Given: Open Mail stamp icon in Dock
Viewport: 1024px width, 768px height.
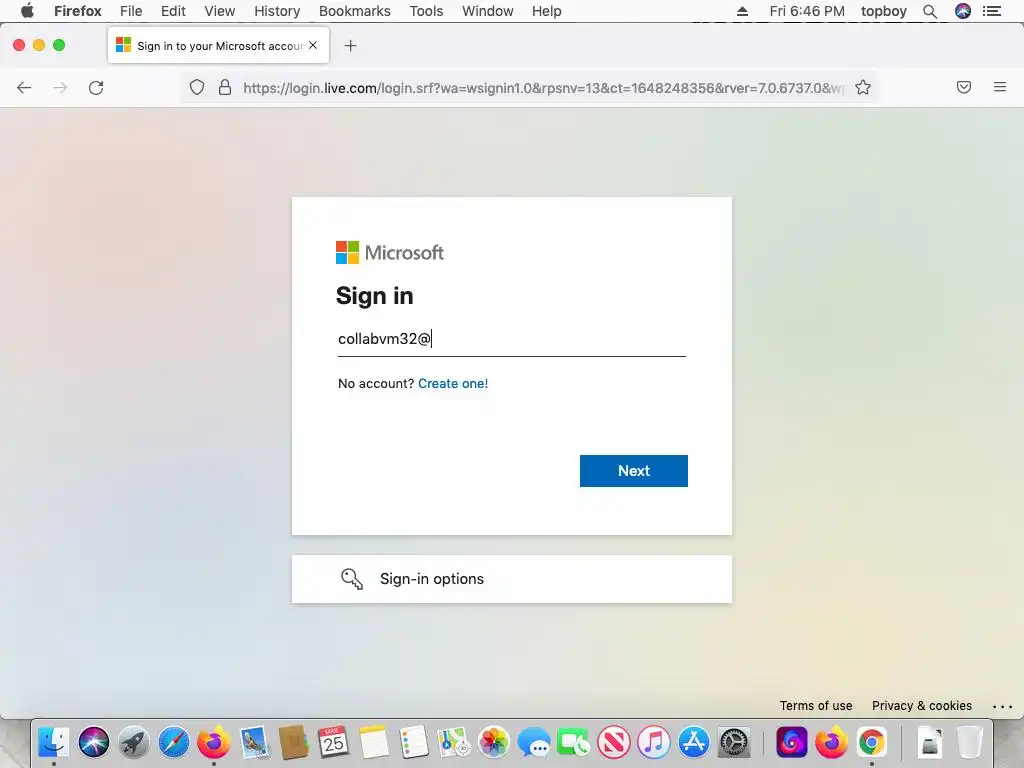Looking at the screenshot, I should point(254,743).
